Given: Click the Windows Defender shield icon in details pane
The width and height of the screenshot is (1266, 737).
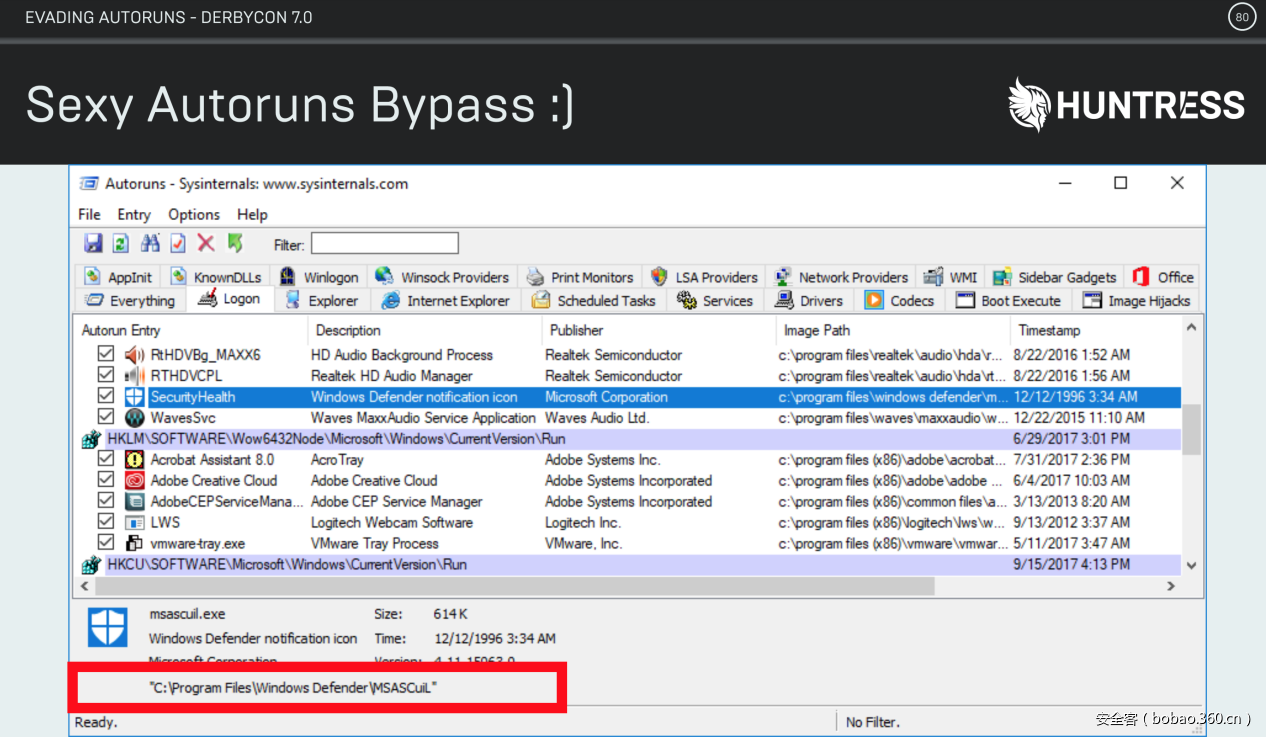Looking at the screenshot, I should [x=108, y=627].
